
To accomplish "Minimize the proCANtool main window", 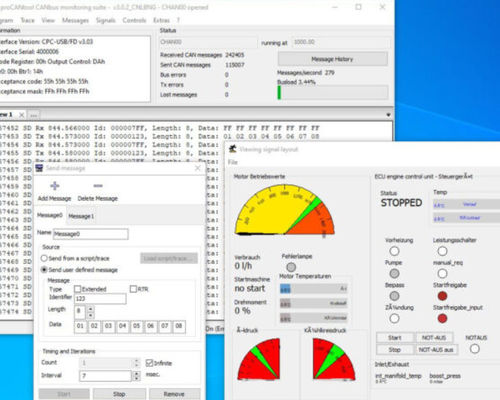I will (x=335, y=7).
